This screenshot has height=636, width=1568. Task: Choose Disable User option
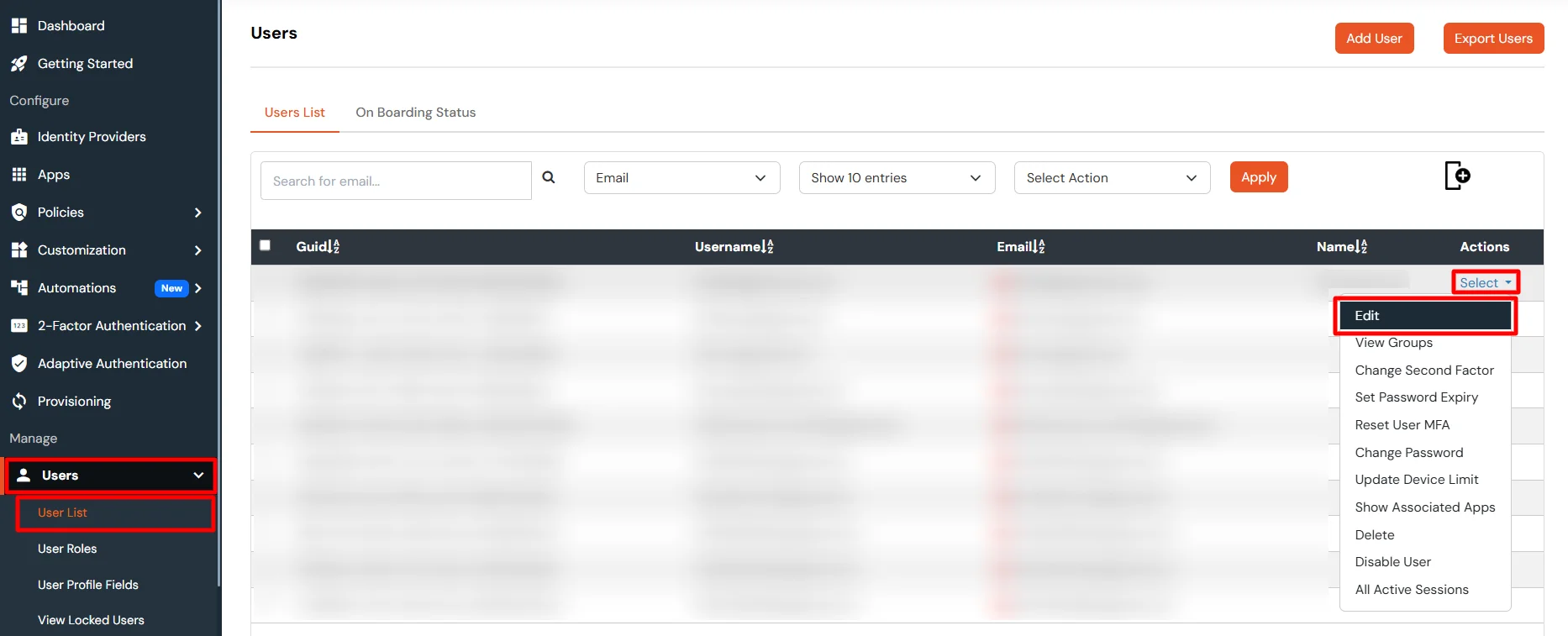tap(1425, 562)
